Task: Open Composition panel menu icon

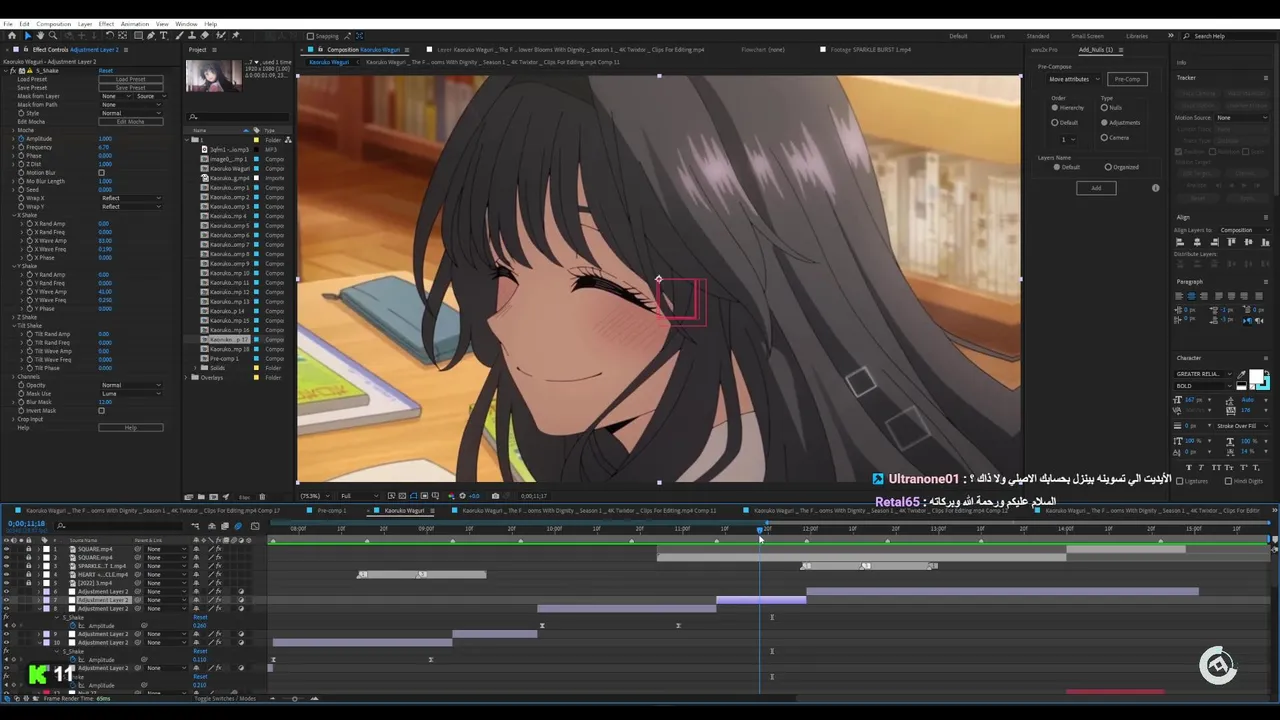Action: tap(407, 50)
